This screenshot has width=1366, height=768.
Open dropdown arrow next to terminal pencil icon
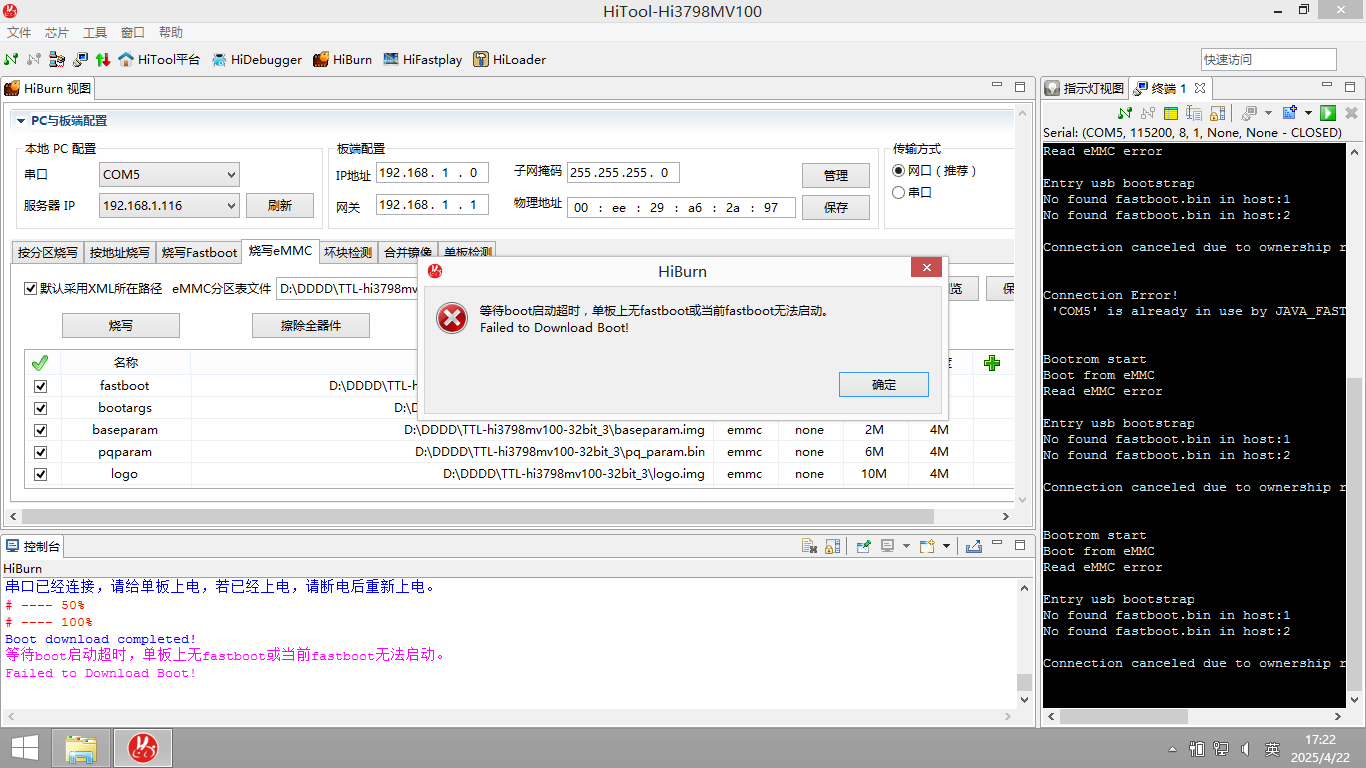1269,113
